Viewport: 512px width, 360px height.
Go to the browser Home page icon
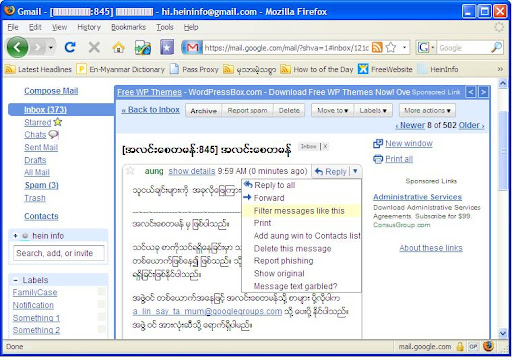(118, 48)
